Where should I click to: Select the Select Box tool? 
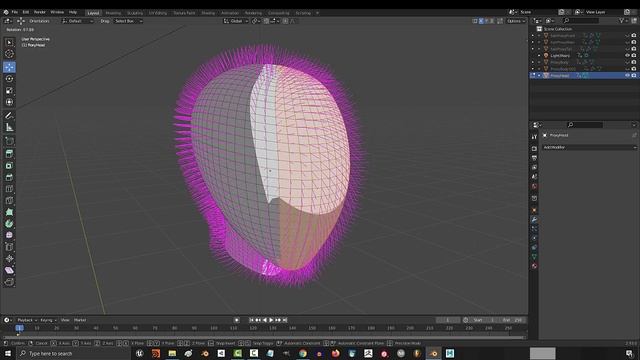click(x=9, y=42)
